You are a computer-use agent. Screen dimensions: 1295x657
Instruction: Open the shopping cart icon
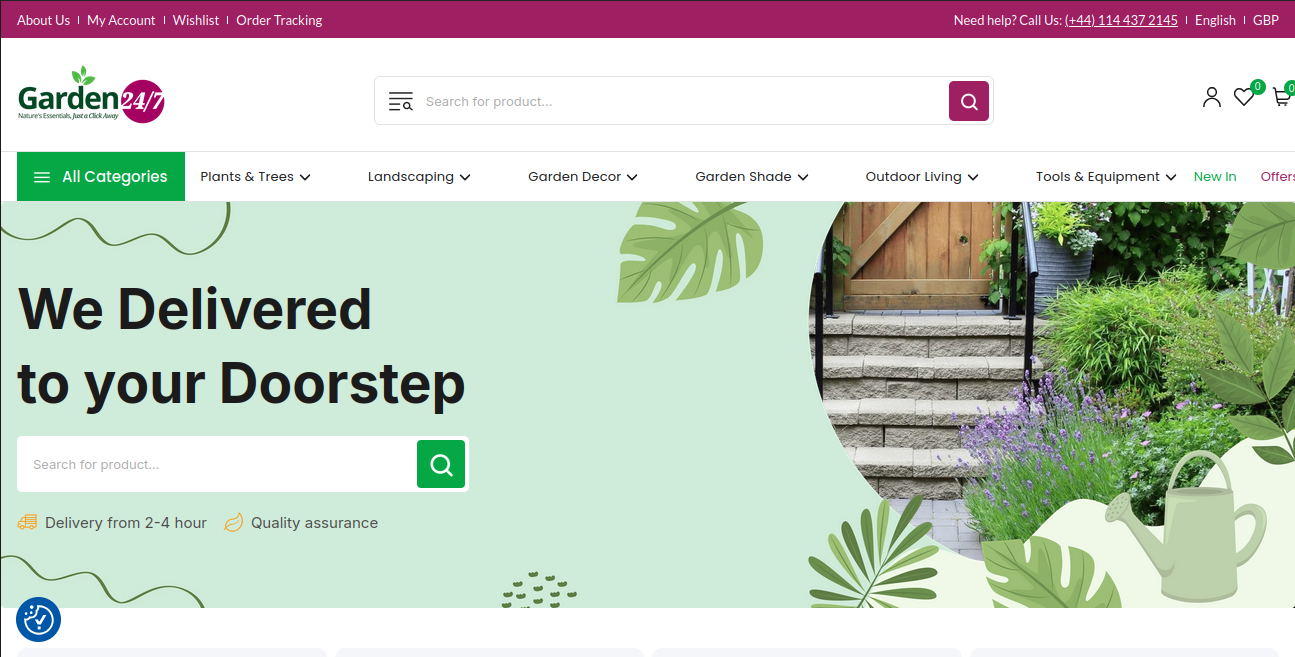1282,97
